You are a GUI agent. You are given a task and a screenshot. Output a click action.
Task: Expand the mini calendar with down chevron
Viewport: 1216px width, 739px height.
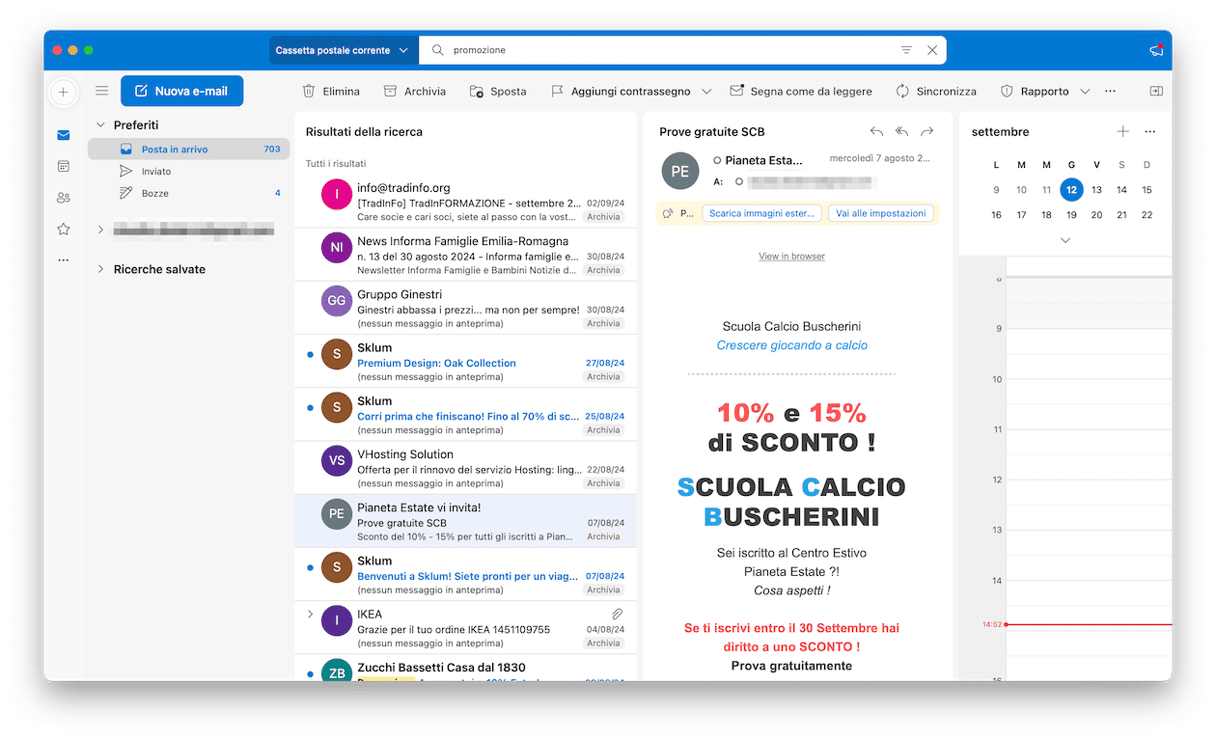(1065, 240)
